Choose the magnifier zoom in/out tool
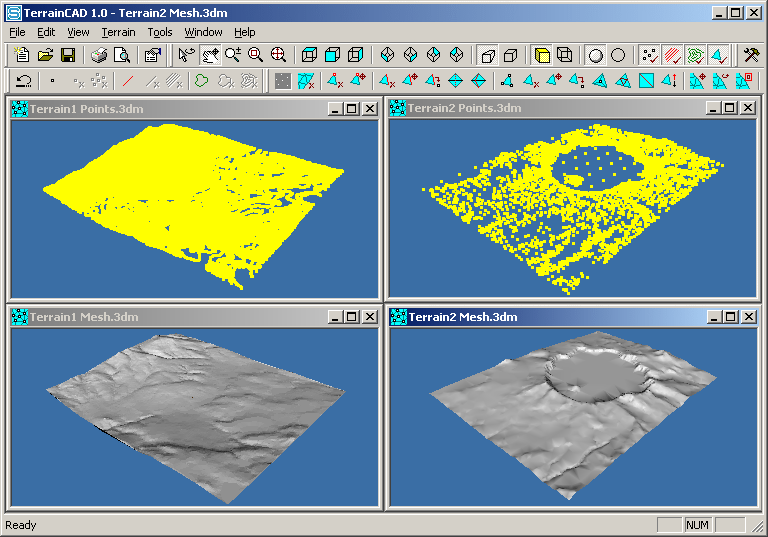This screenshot has height=537, width=768. 233,55
